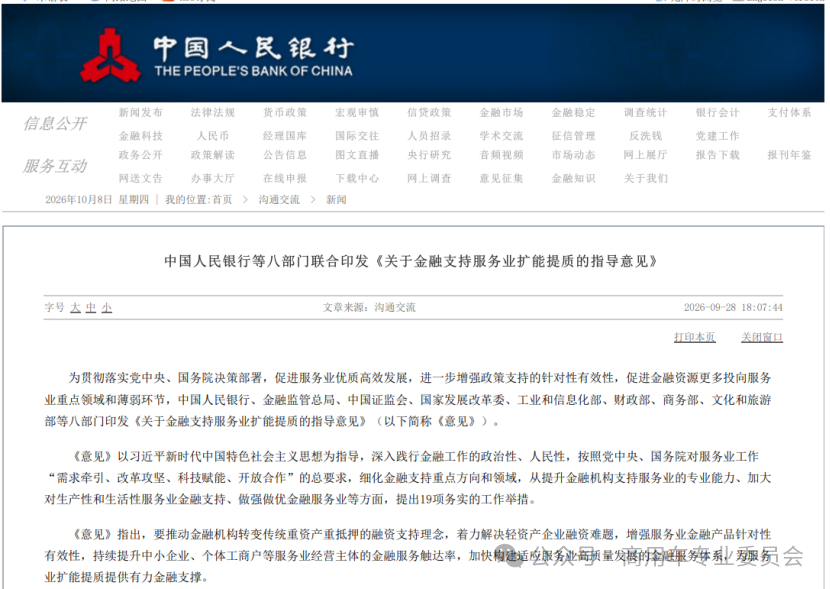Open the 支付体系 menu link
Screen dimensions: 830x589
coord(789,113)
